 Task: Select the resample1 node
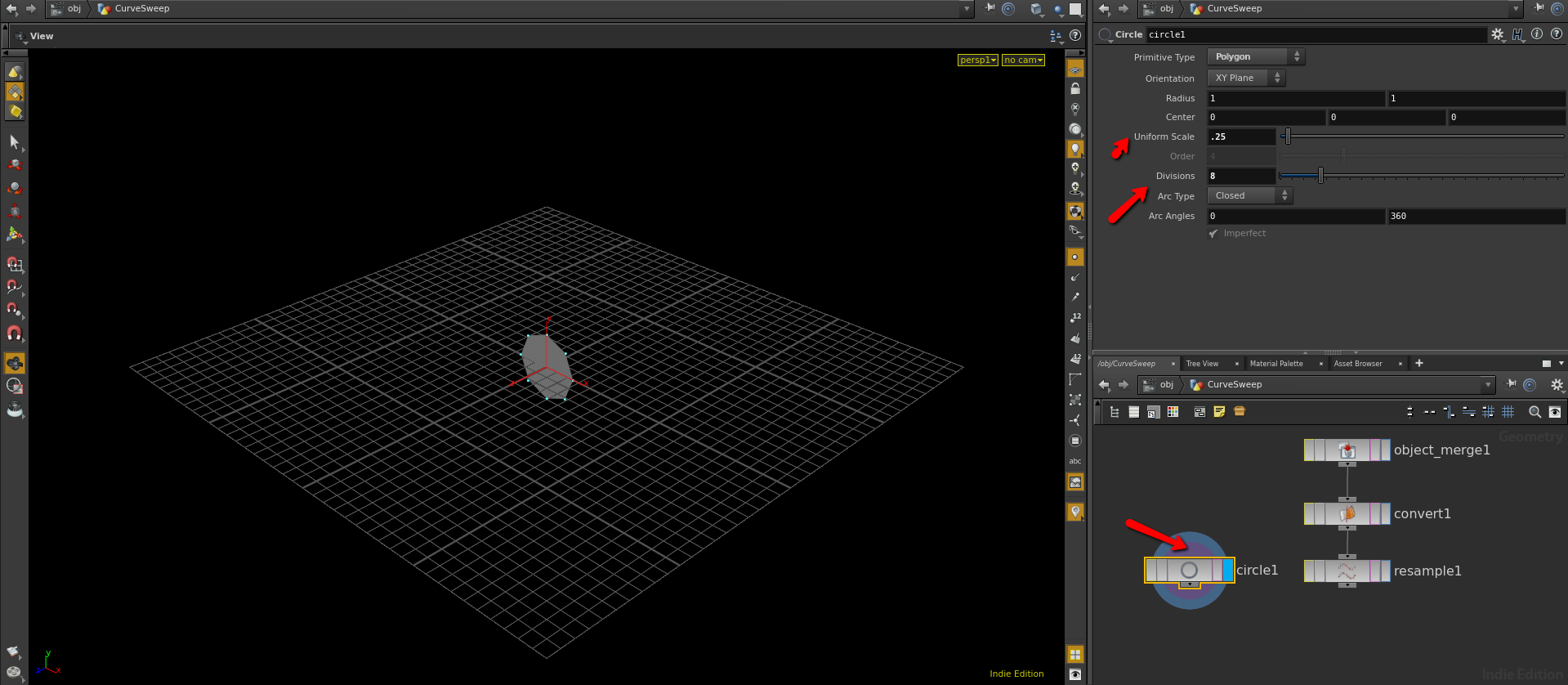point(1347,571)
